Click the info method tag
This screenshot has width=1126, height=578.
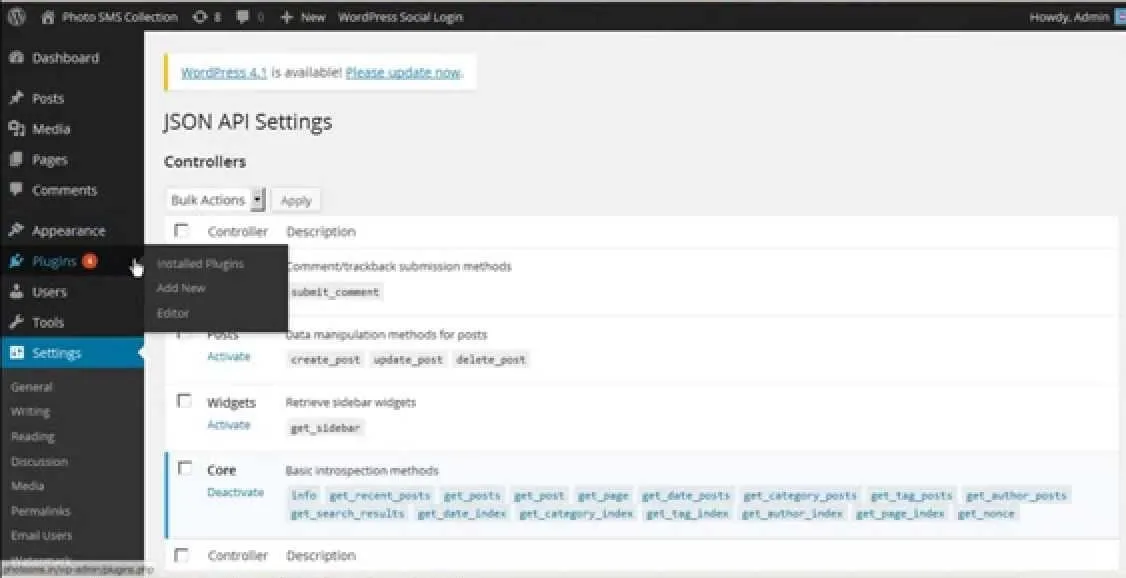click(x=304, y=495)
